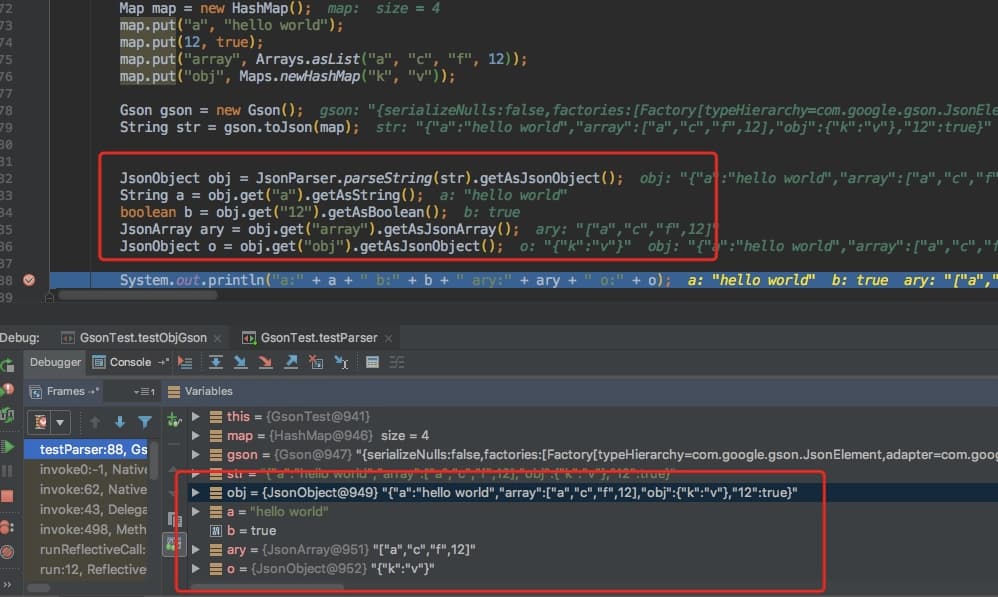Toggle the frames filter funnel icon
998x597 pixels.
click(x=145, y=422)
